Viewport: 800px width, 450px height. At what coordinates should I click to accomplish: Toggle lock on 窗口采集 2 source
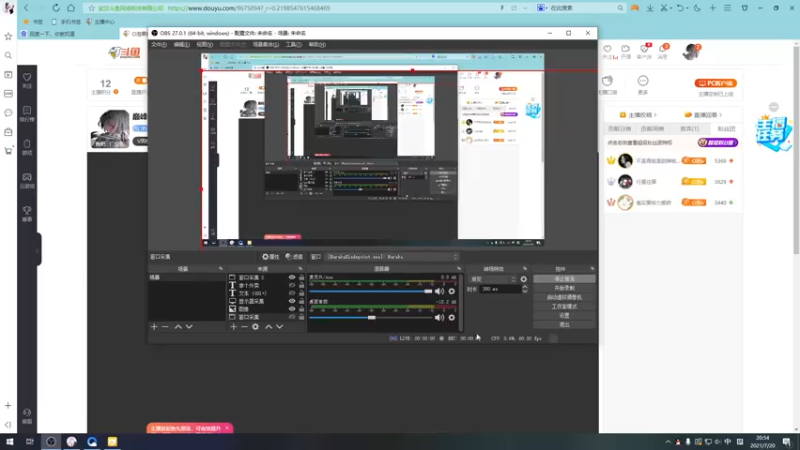pyautogui.click(x=302, y=278)
